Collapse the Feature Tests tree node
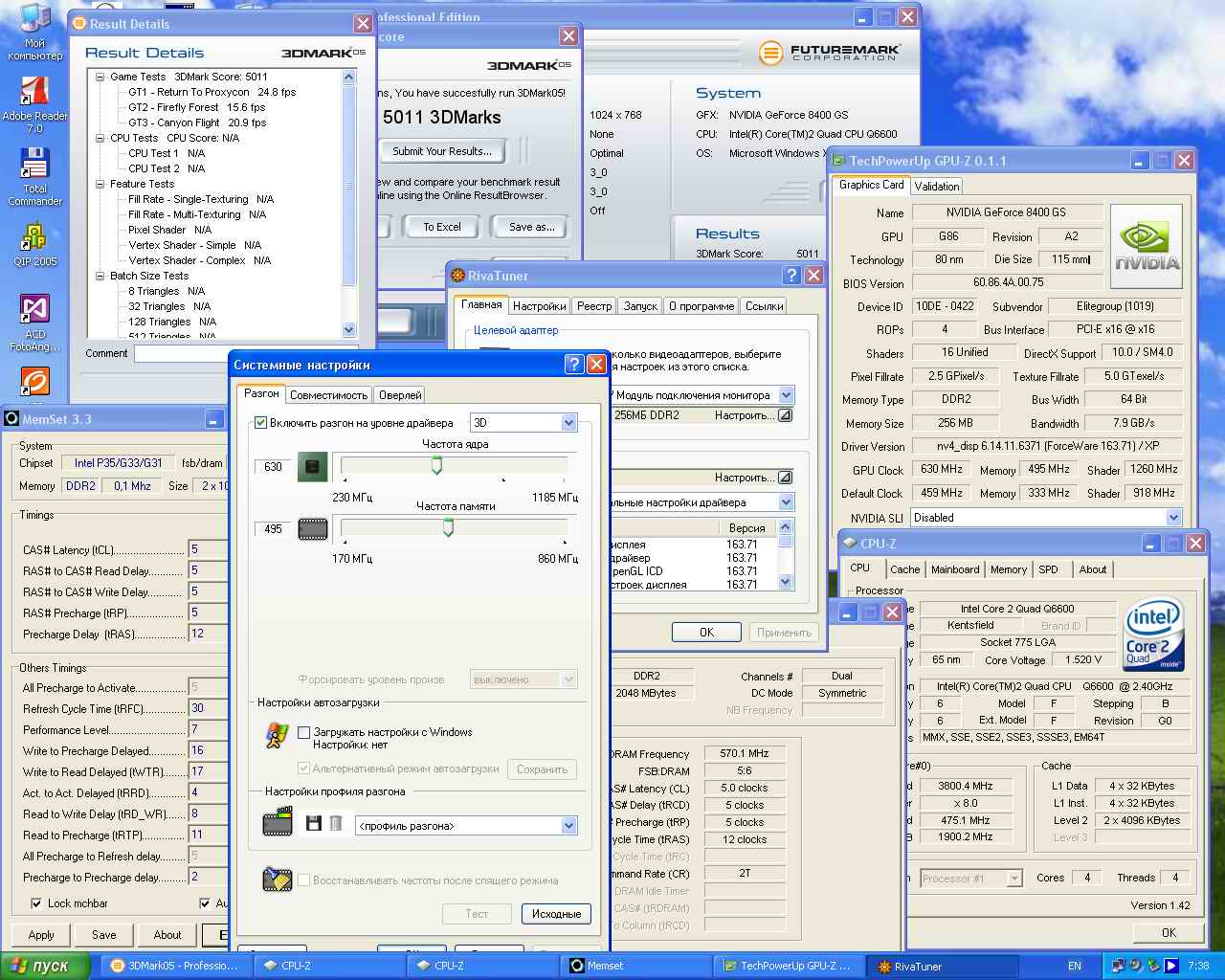Image resolution: width=1225 pixels, height=980 pixels. click(100, 184)
